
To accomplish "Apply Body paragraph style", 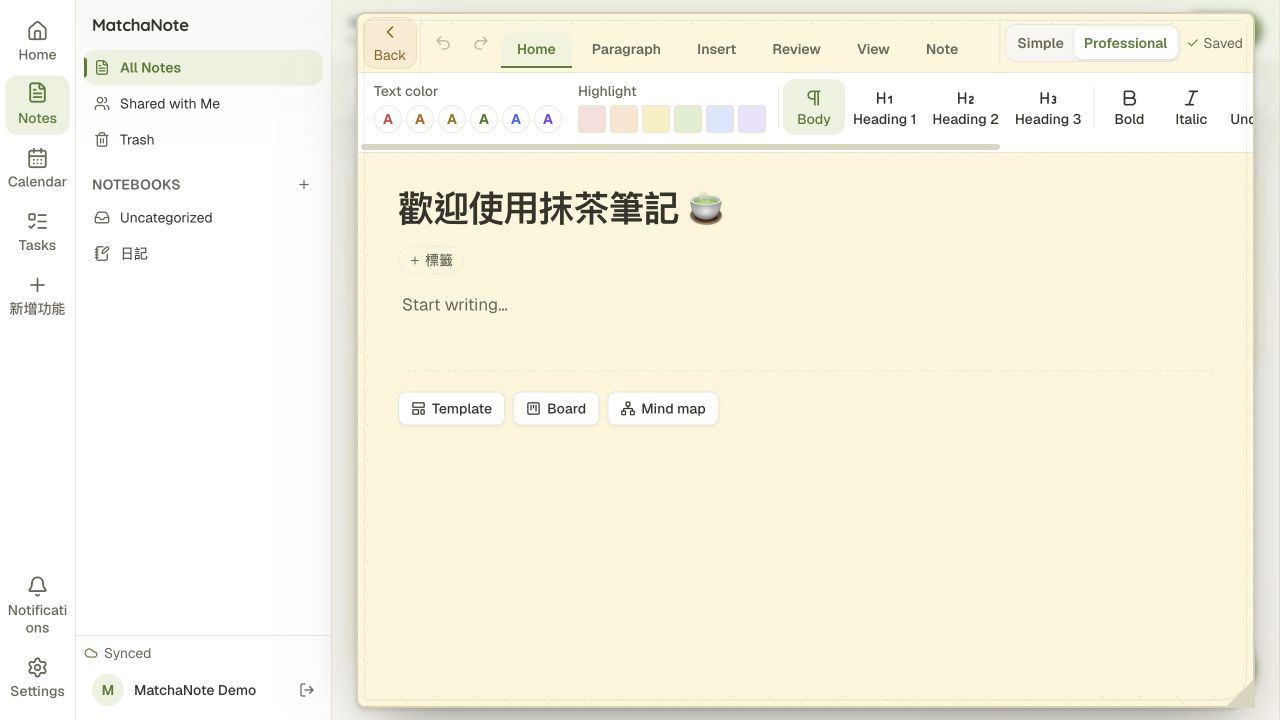I will (x=814, y=107).
